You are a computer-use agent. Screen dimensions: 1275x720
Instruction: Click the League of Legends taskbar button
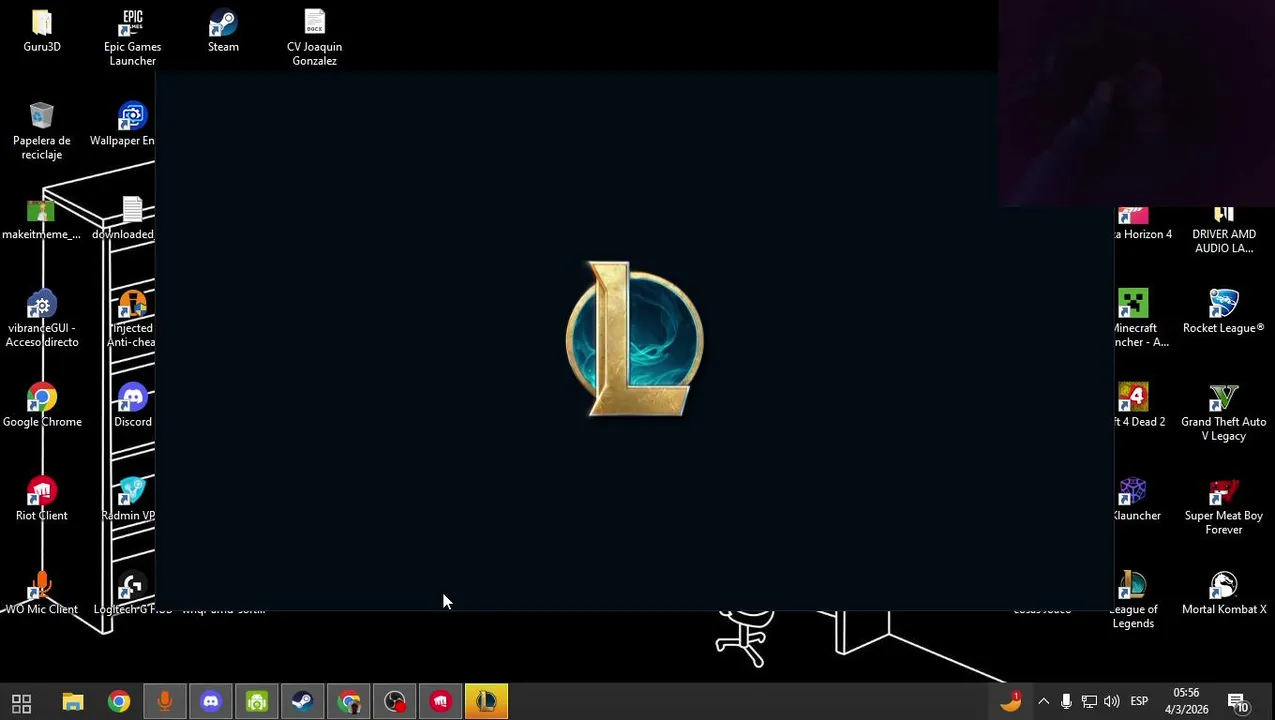click(487, 702)
